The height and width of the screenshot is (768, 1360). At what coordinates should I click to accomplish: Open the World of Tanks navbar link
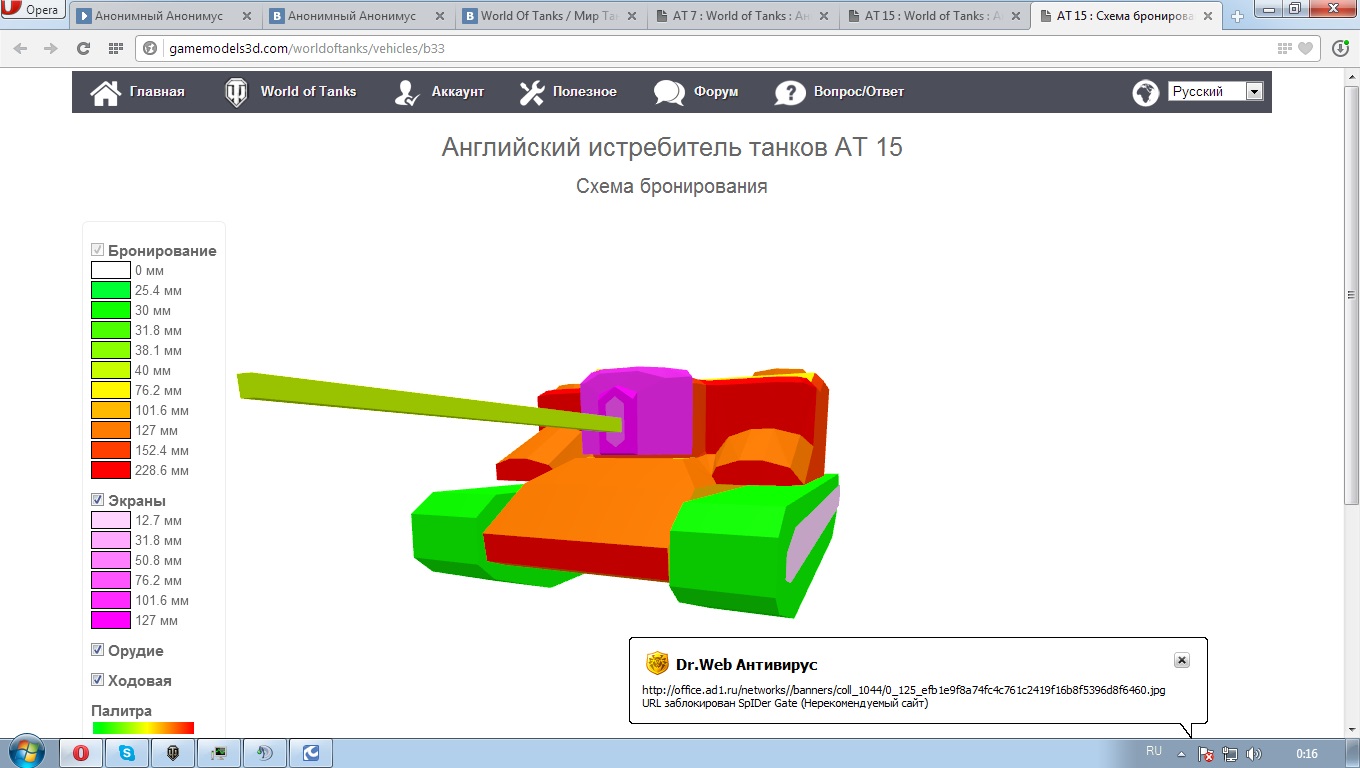click(x=308, y=91)
